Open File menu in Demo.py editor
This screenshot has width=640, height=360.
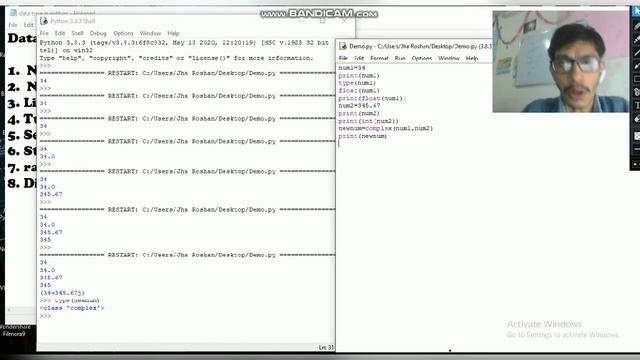(x=343, y=58)
